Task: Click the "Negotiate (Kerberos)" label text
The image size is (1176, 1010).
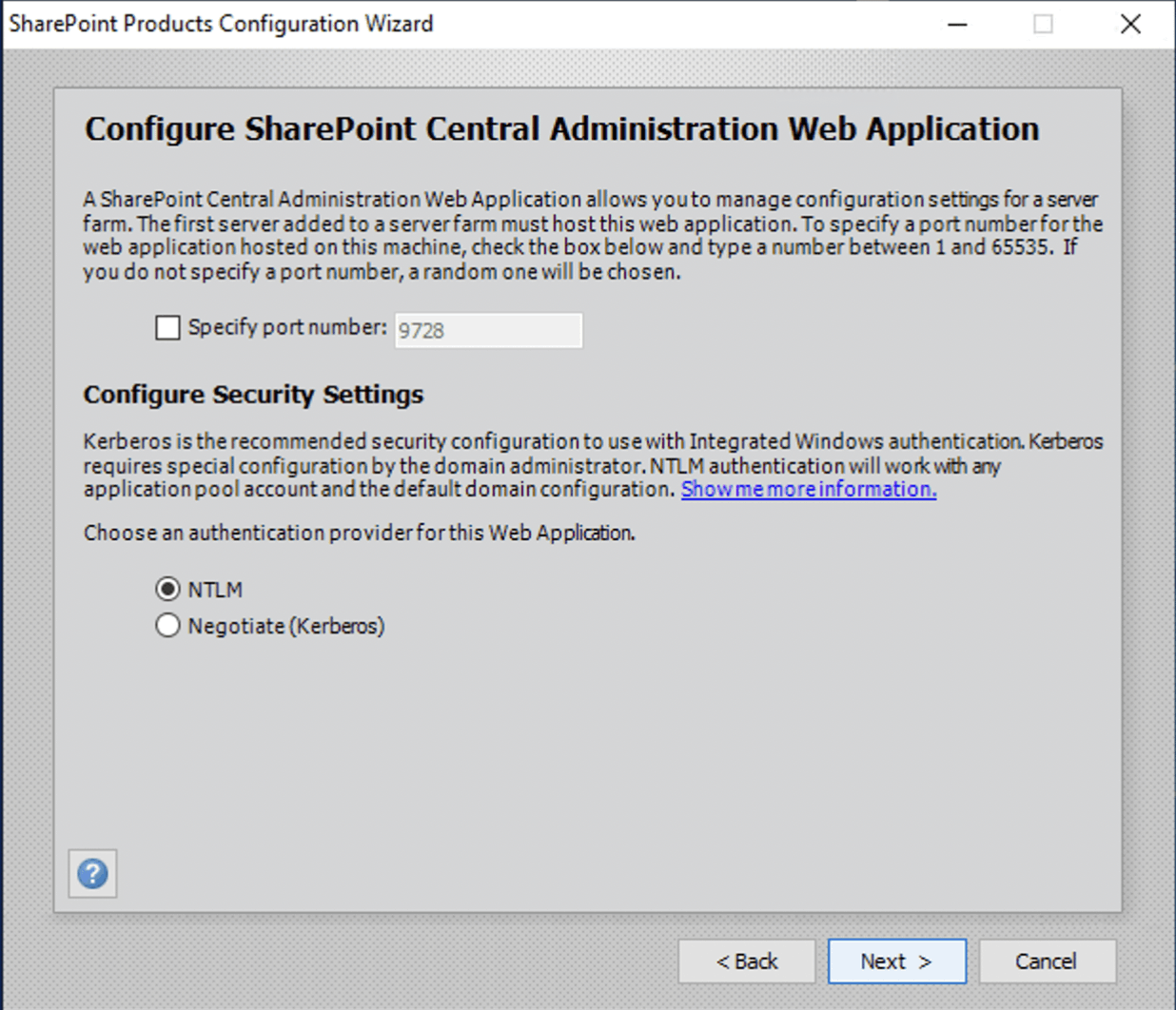Action: (x=285, y=626)
